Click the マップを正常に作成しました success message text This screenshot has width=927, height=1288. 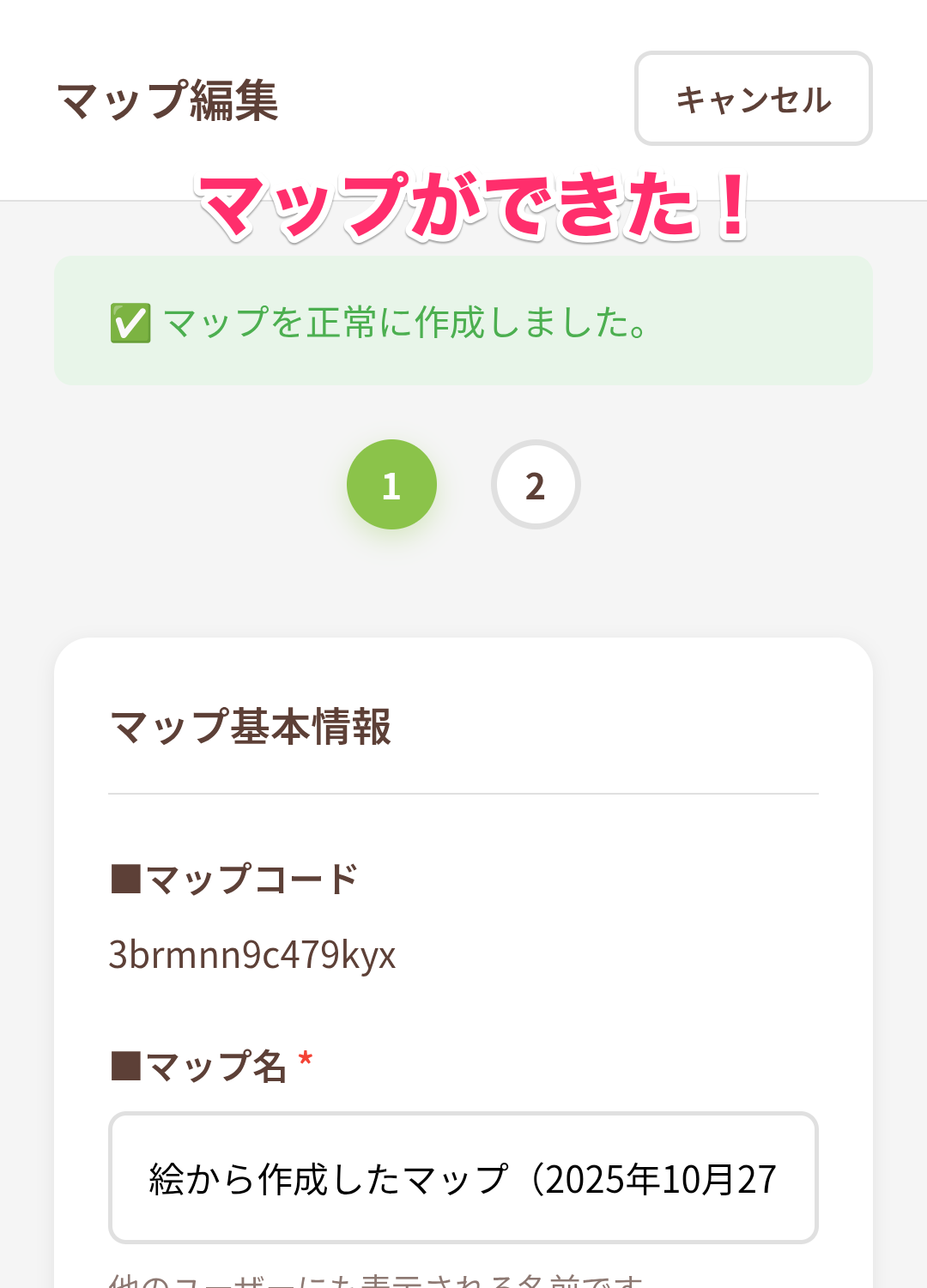point(405,324)
